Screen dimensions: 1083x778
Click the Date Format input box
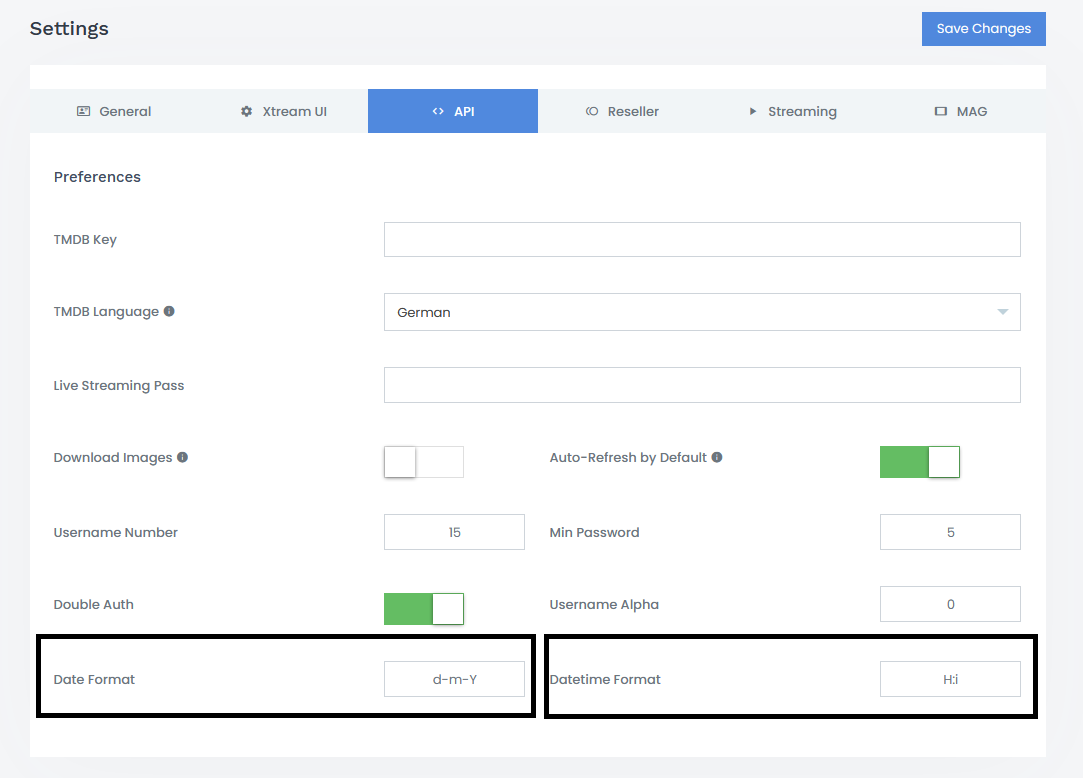coord(454,679)
